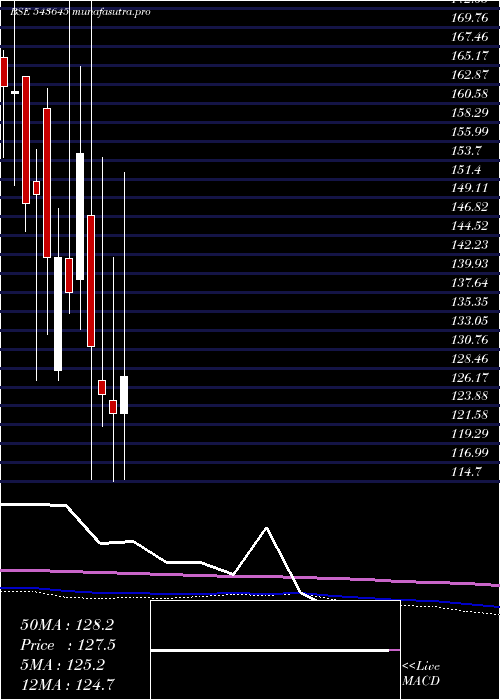Click the Price : 127.5 readout
Screen dimensions: 500x700
tap(68, 645)
